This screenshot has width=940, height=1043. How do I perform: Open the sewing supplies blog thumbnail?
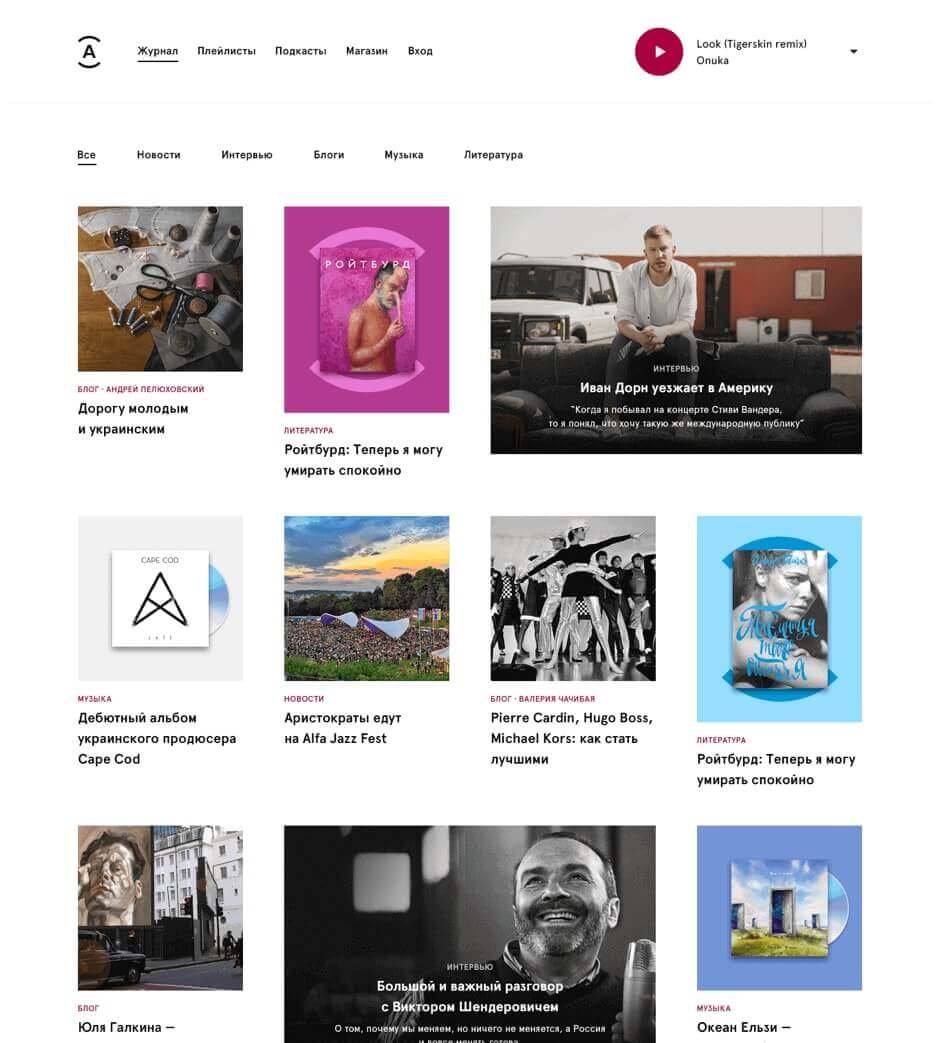pyautogui.click(x=160, y=289)
